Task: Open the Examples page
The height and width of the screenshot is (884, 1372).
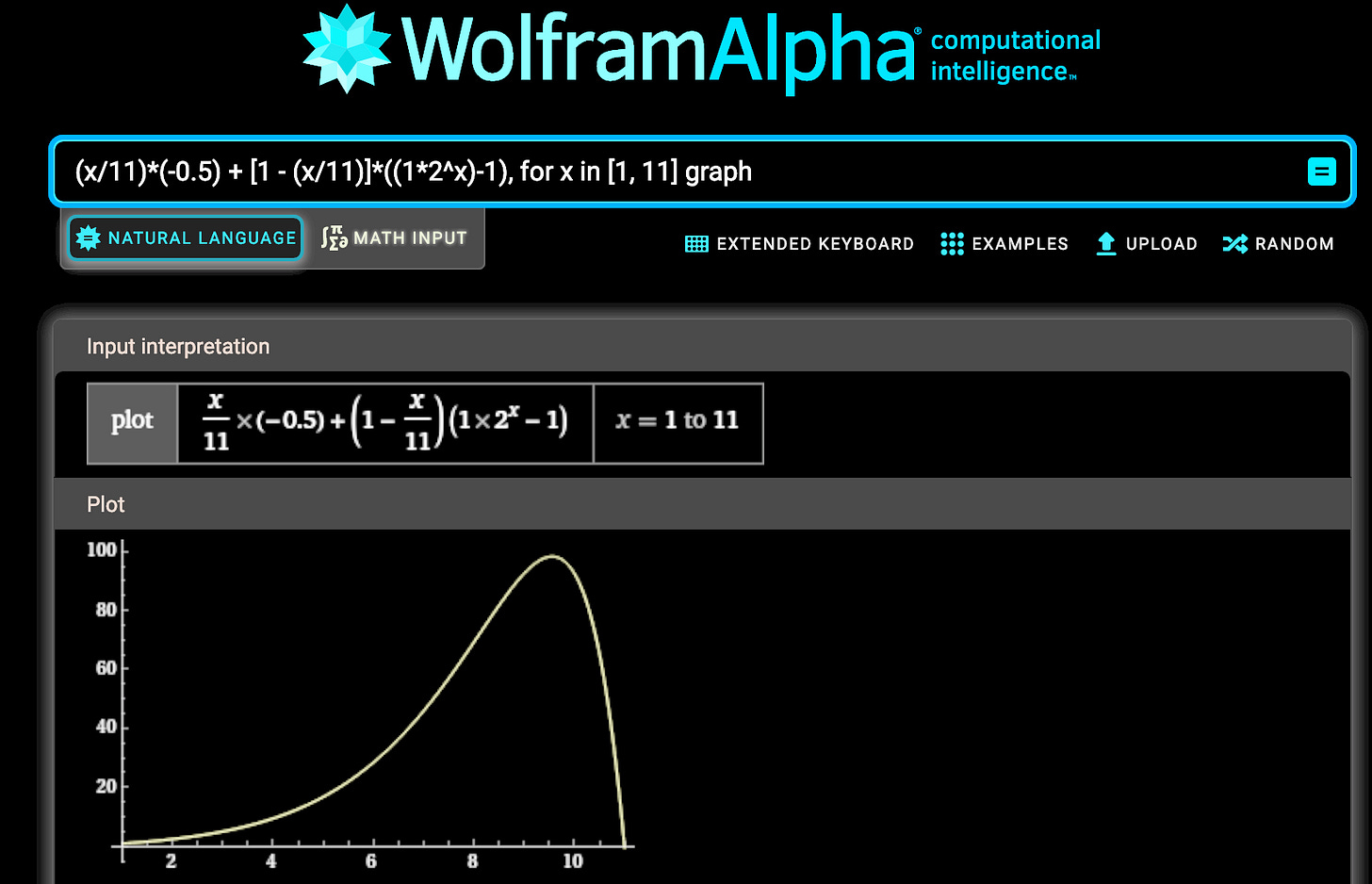Action: [x=1004, y=244]
